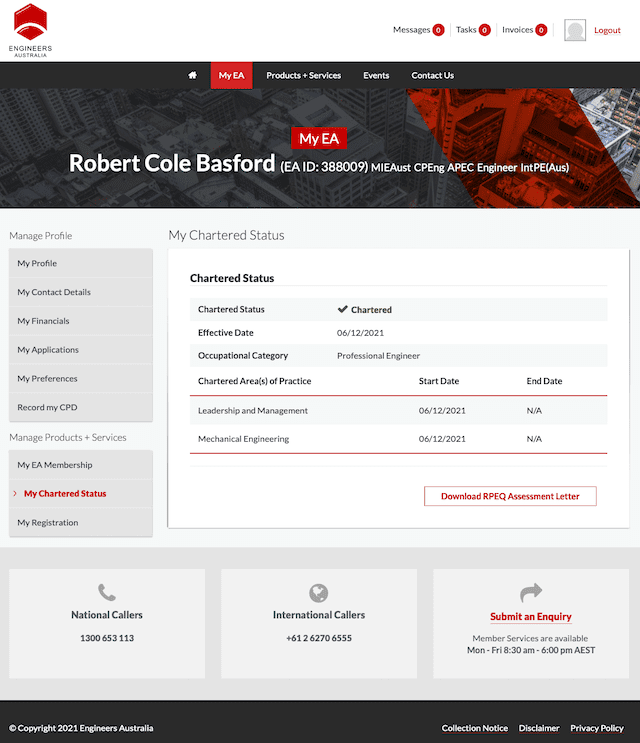640x743 pixels.
Task: Click the My EA banner badge
Action: [x=319, y=138]
